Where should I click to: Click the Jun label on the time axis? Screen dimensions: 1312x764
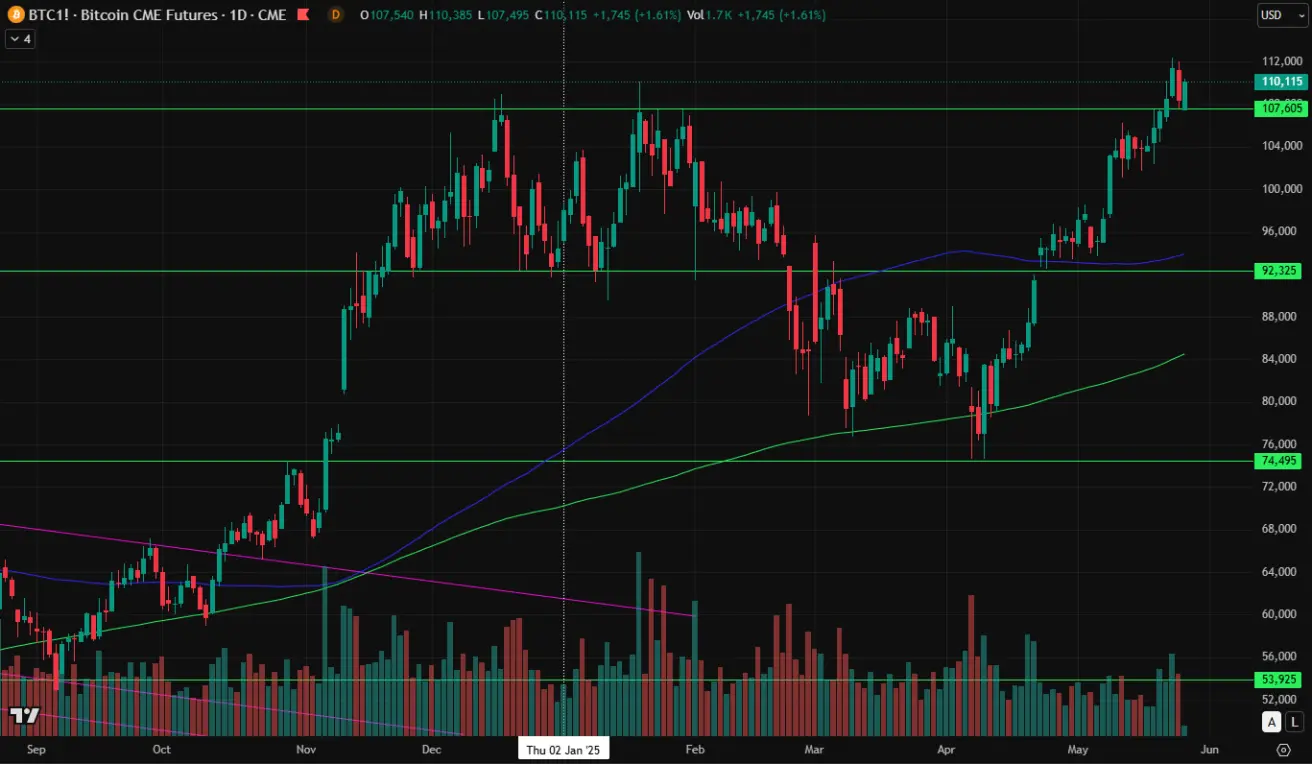1209,749
